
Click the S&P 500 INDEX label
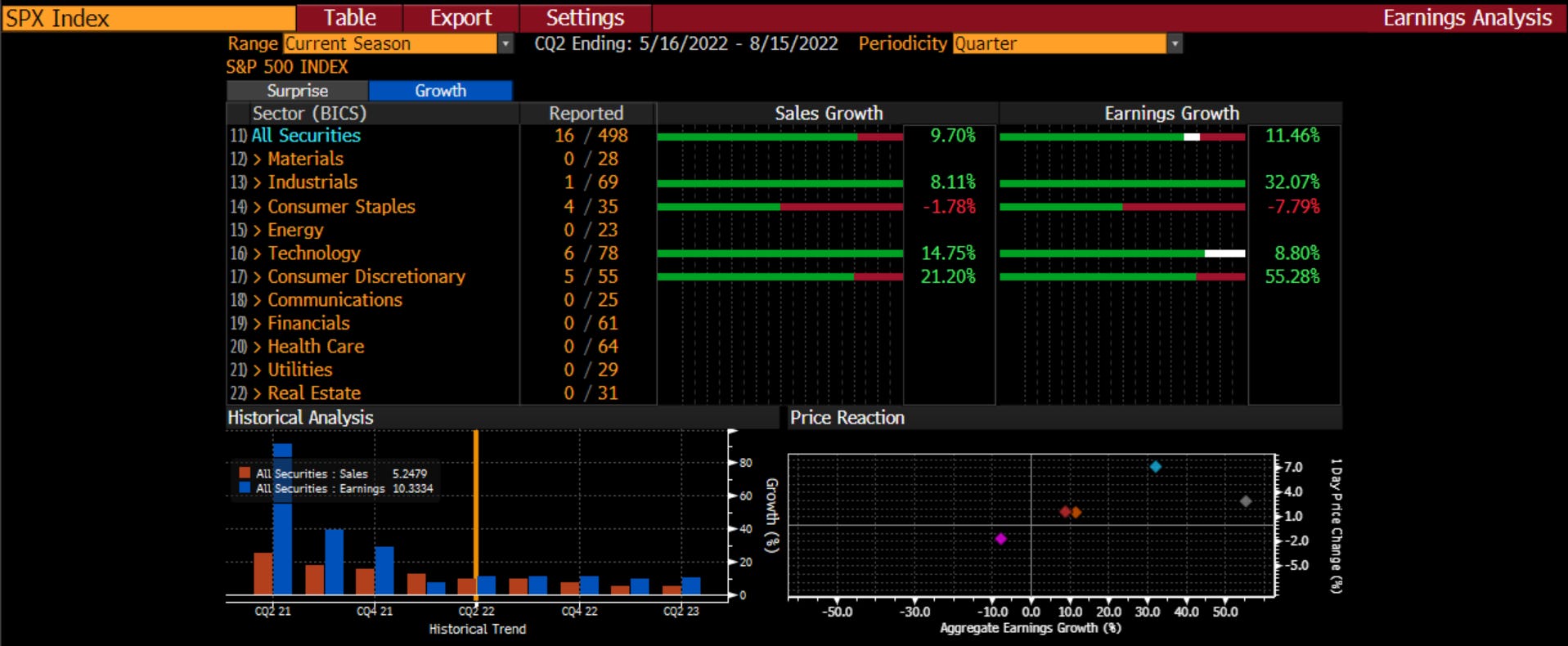point(287,67)
